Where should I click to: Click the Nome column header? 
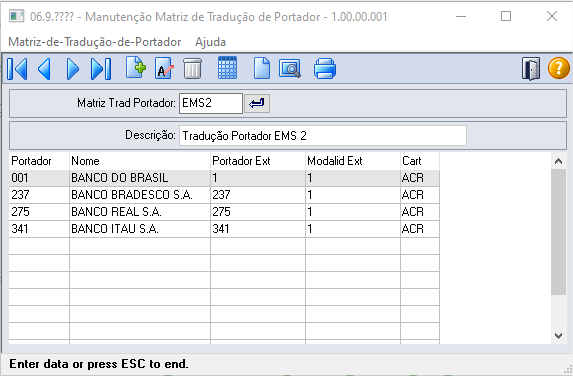click(140, 161)
